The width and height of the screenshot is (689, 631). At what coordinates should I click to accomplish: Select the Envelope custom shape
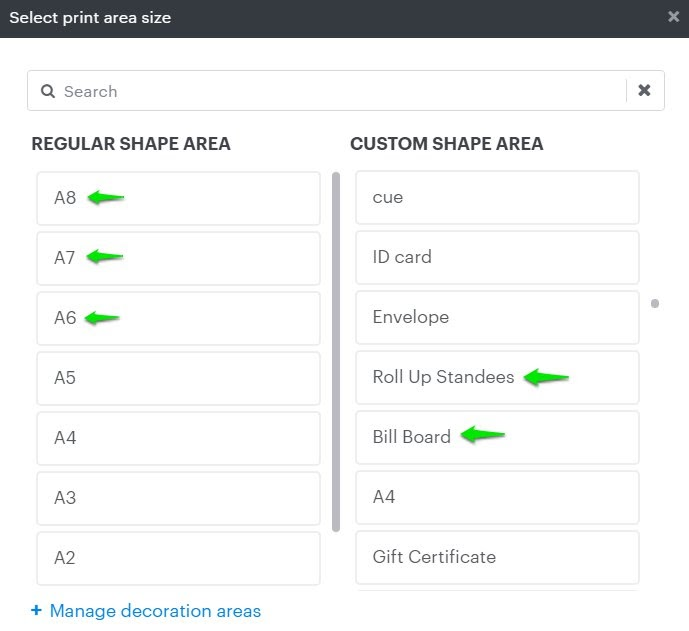point(497,317)
